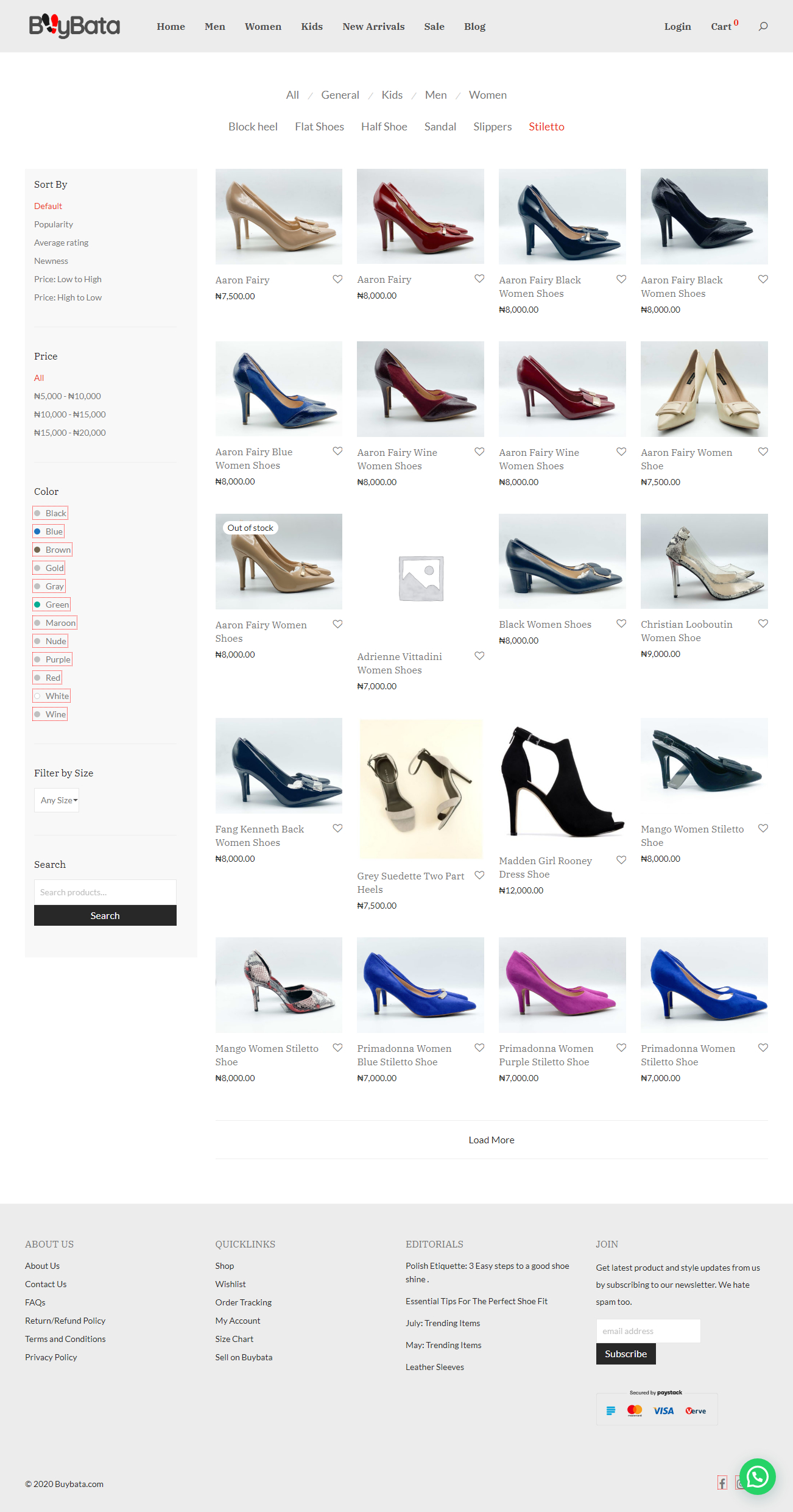This screenshot has height=1512, width=793.
Task: Wishlist the Madden Girl Rooney Dress Shoe
Action: (621, 860)
